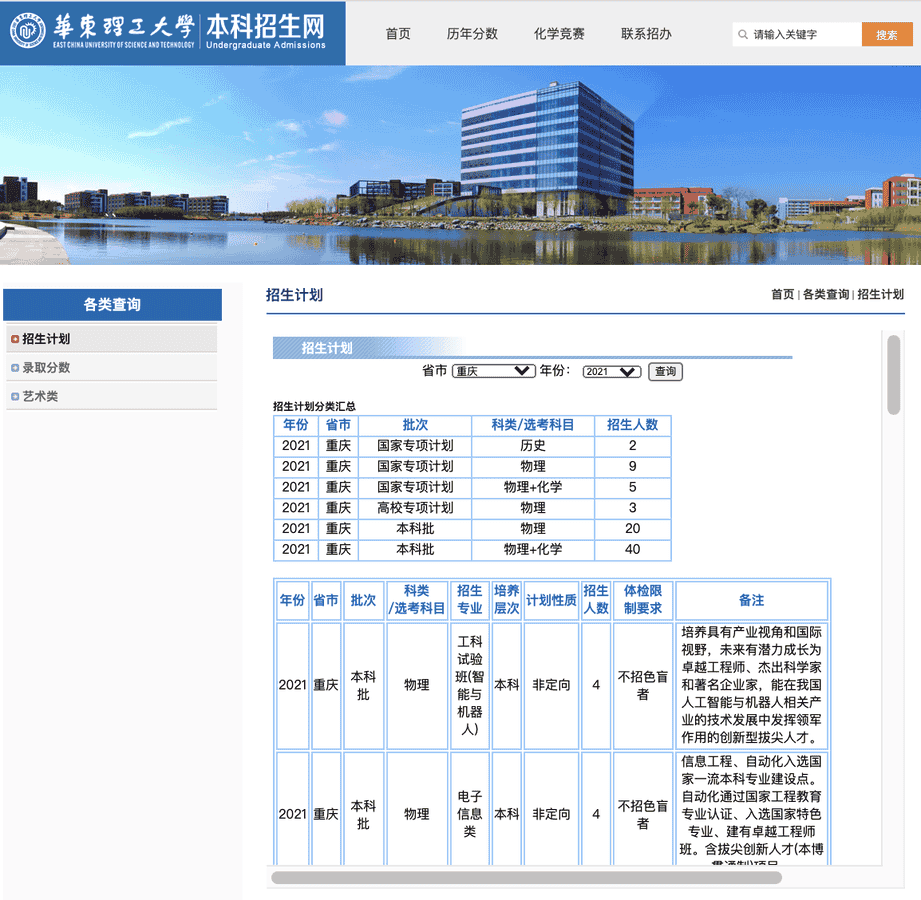
Task: Click the bullet icon beside 艺术类
Action: tap(15, 397)
